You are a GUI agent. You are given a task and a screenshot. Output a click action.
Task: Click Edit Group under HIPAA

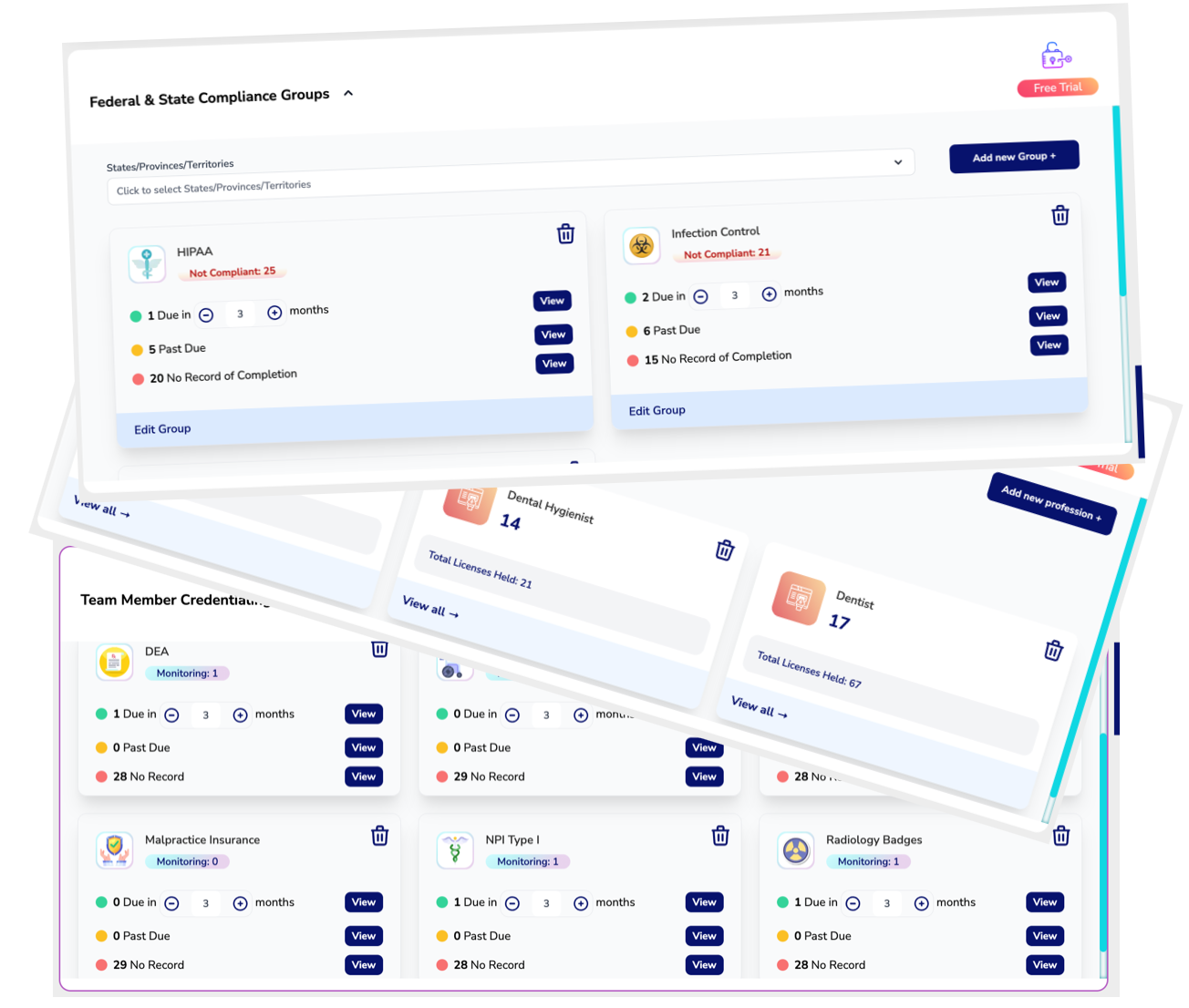pos(162,429)
